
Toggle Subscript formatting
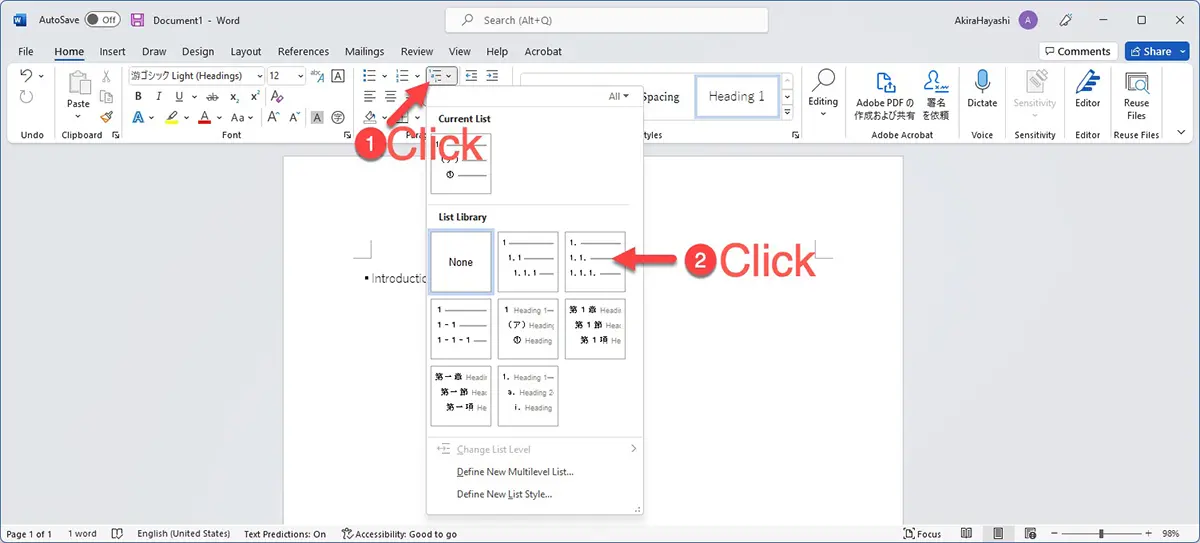point(234,97)
